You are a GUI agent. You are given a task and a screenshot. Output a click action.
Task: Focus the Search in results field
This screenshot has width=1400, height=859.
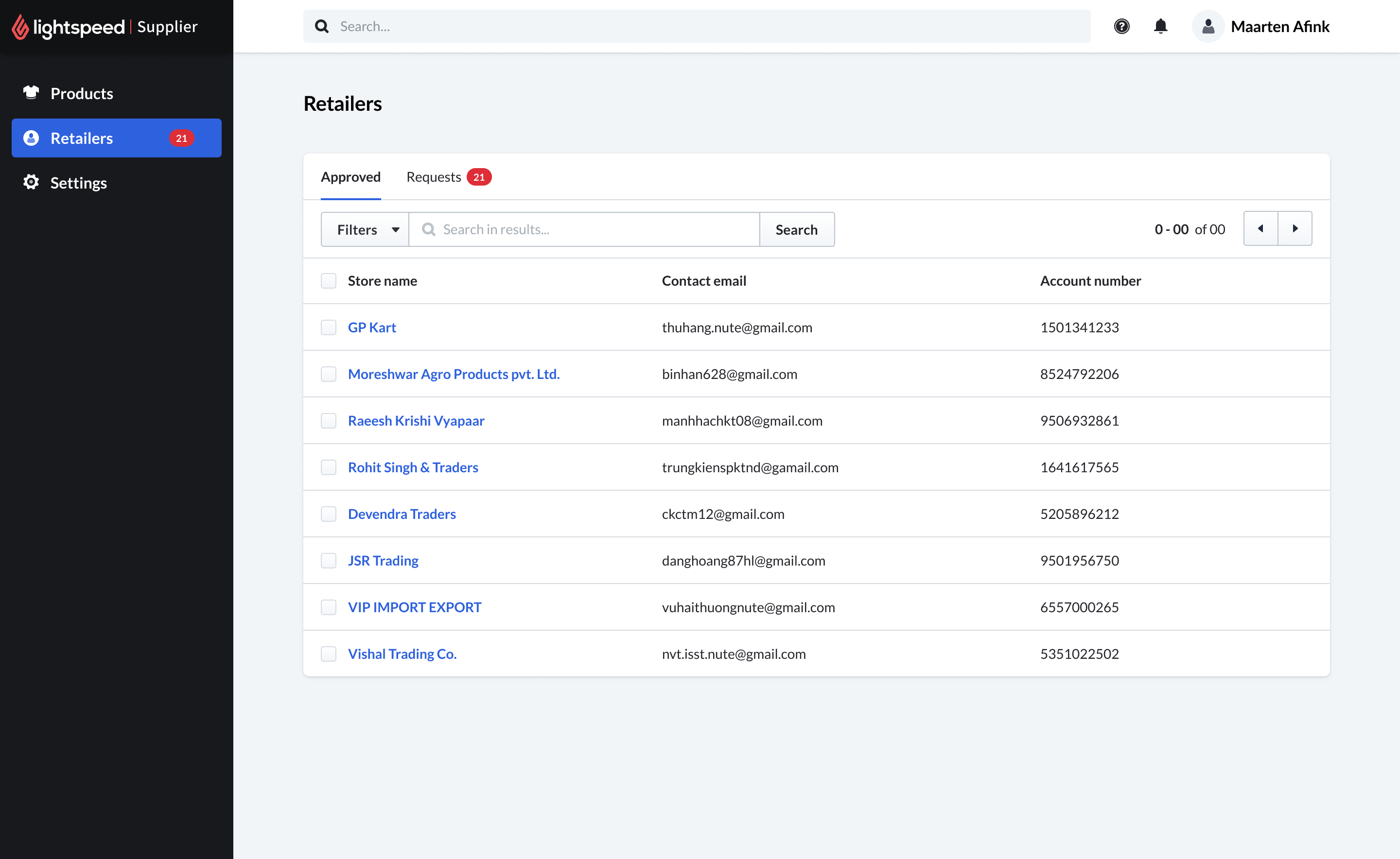point(584,229)
